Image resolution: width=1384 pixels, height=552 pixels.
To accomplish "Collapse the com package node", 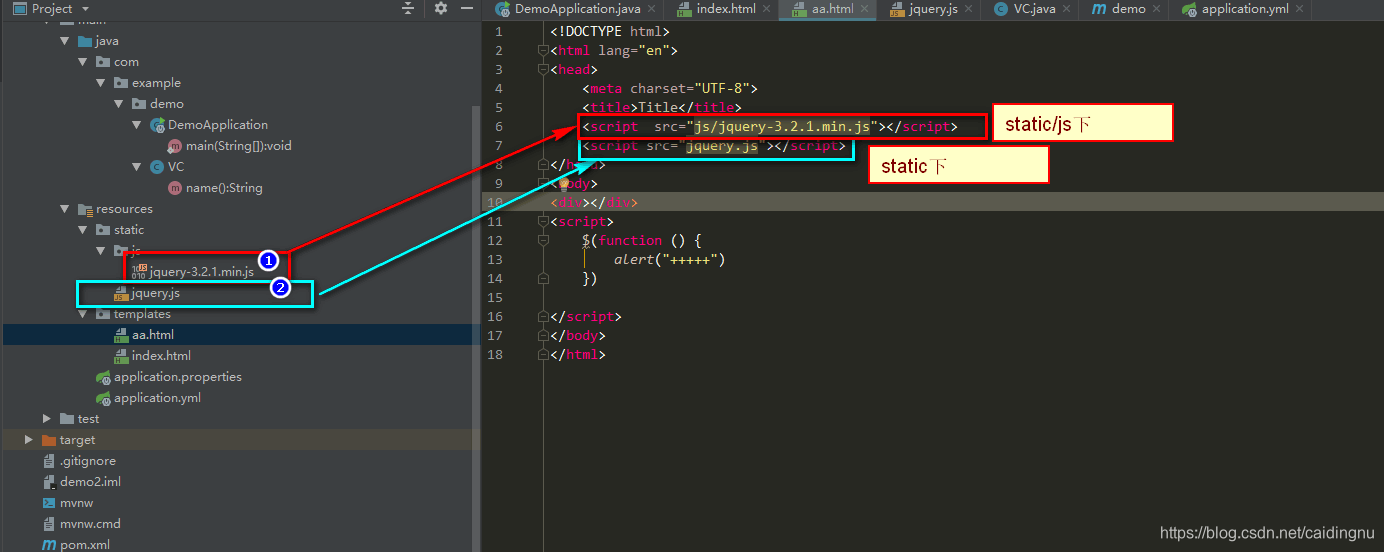I will [x=83, y=62].
